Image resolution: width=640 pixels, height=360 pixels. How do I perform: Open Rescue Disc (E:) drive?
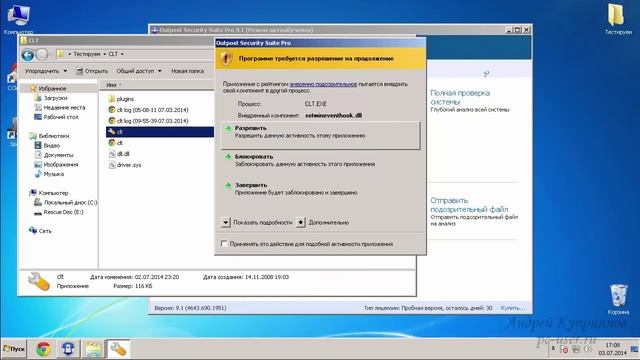point(59,212)
